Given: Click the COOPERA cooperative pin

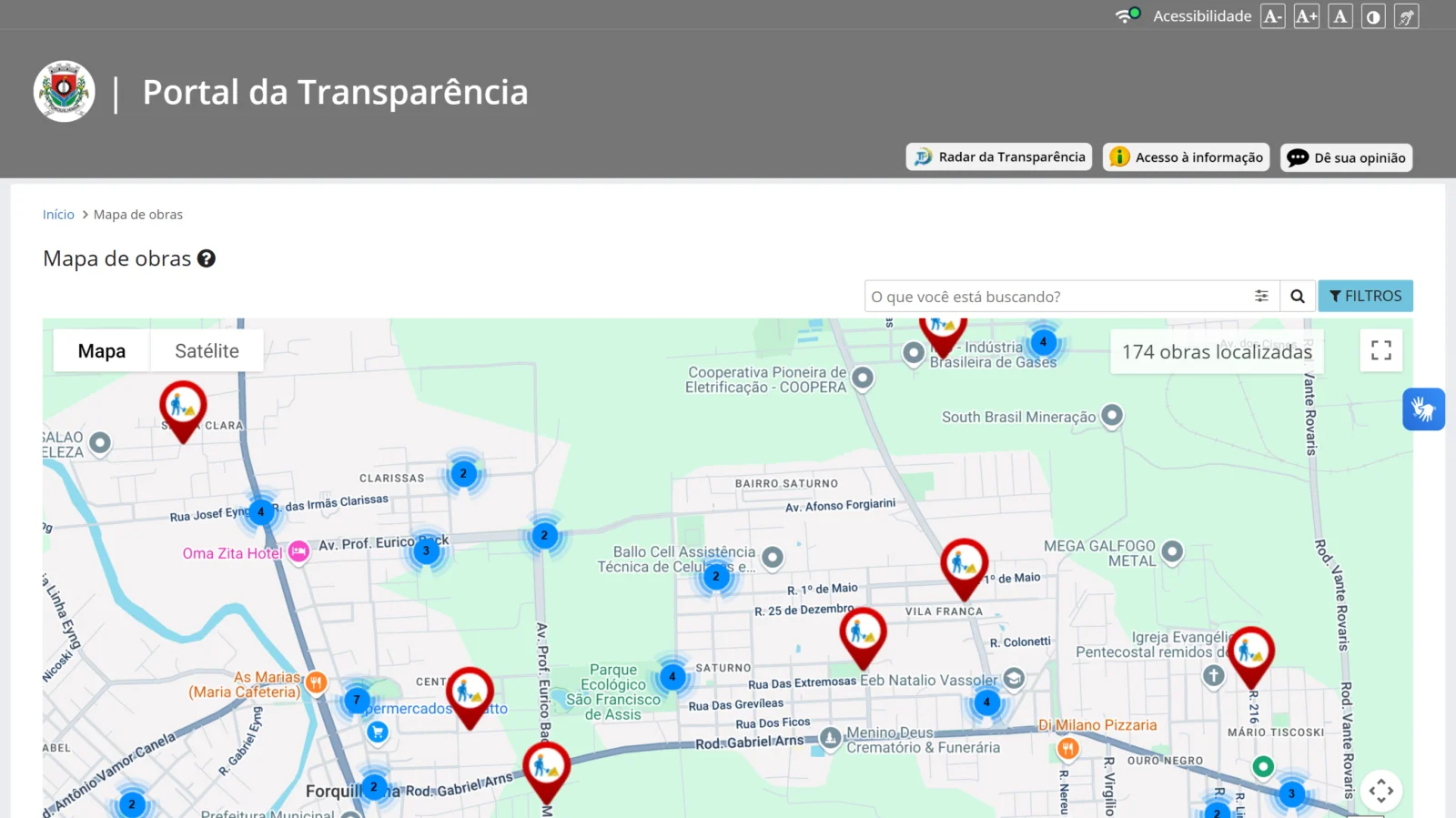Looking at the screenshot, I should pyautogui.click(x=863, y=377).
